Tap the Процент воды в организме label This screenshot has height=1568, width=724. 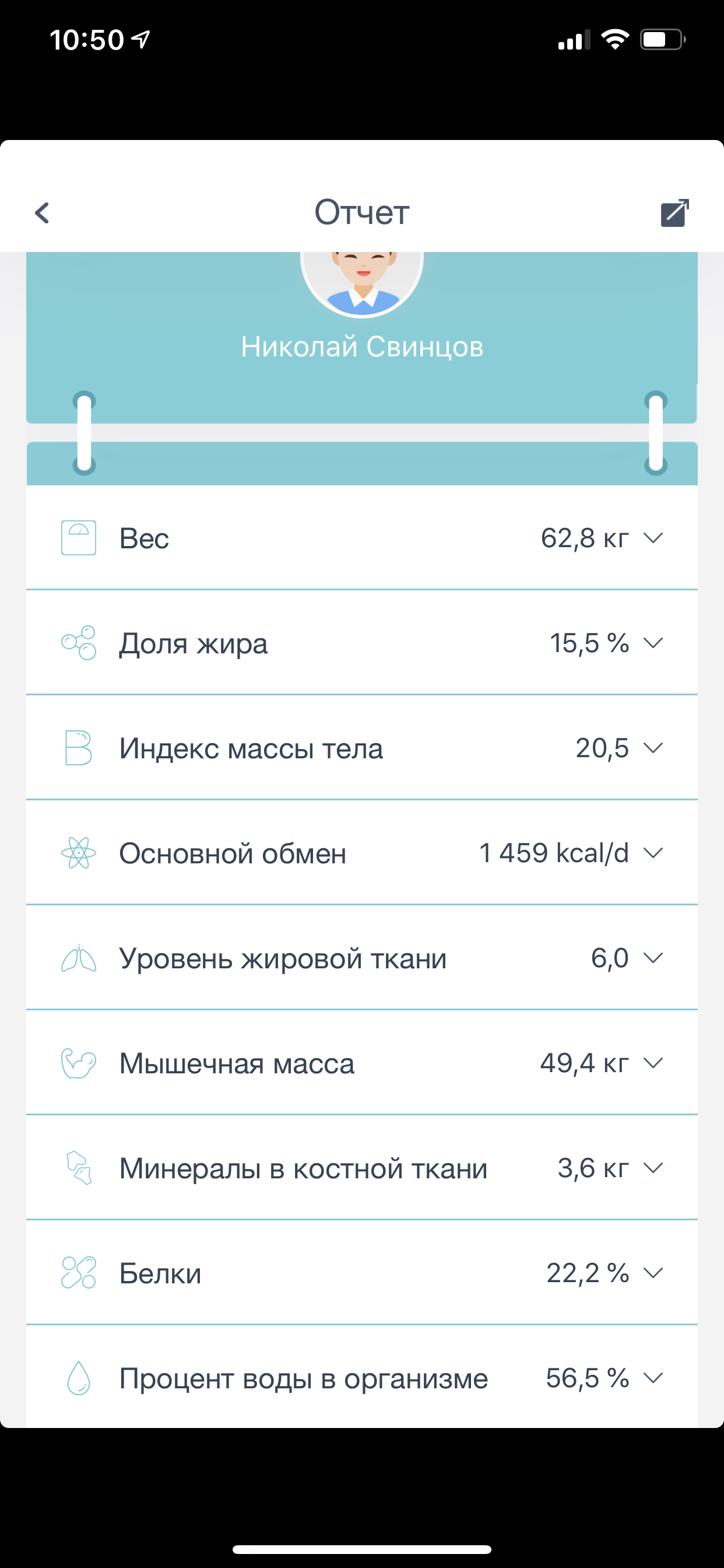[303, 1378]
